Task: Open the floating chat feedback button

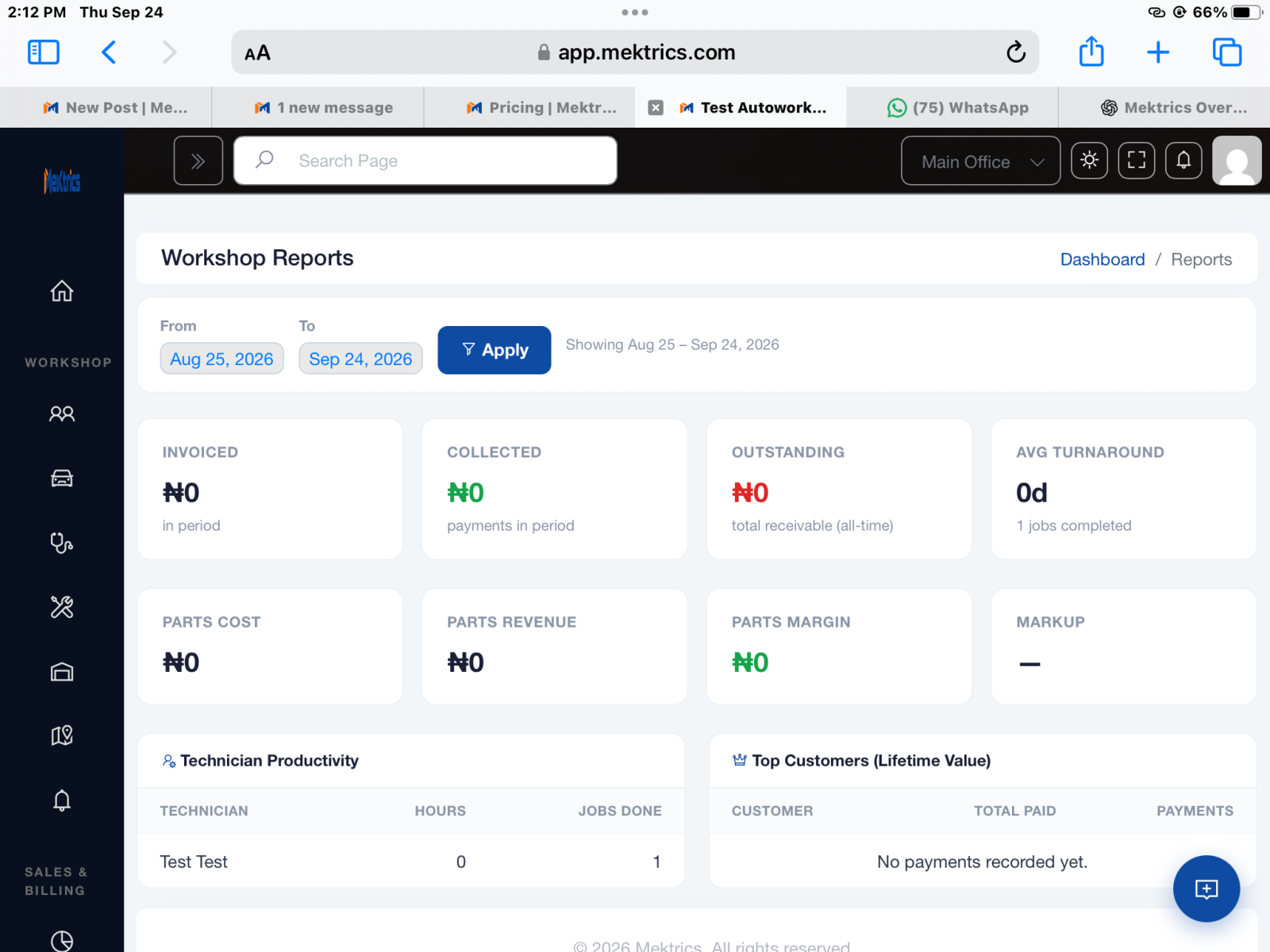Action: tap(1206, 889)
